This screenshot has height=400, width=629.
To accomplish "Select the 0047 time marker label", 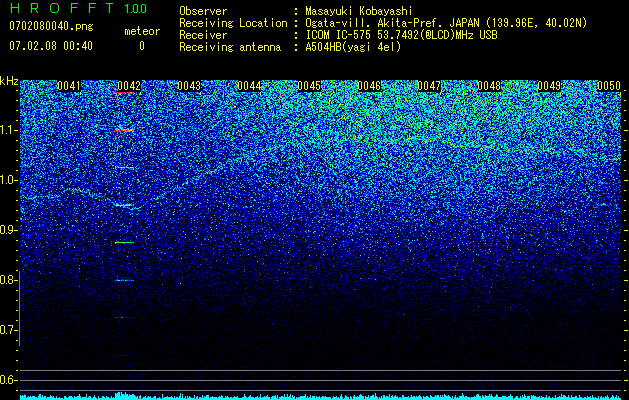I will pos(429,86).
